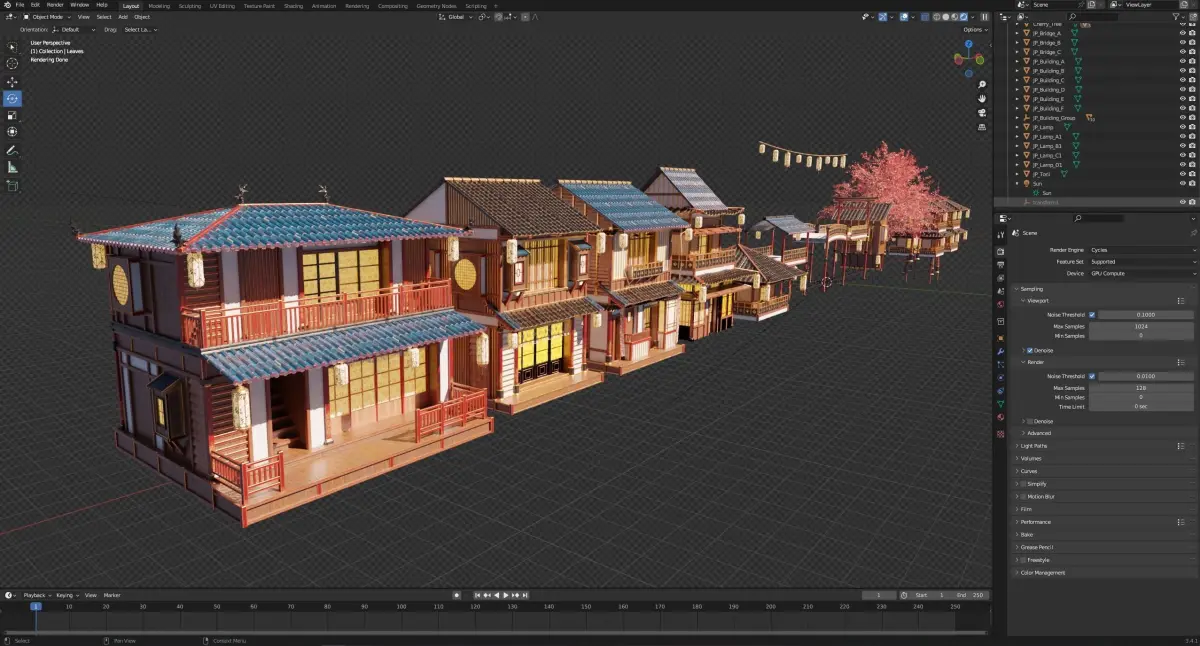Screen dimensions: 1200x646
Task: Jump to timeline start button
Action: pyautogui.click(x=478, y=595)
